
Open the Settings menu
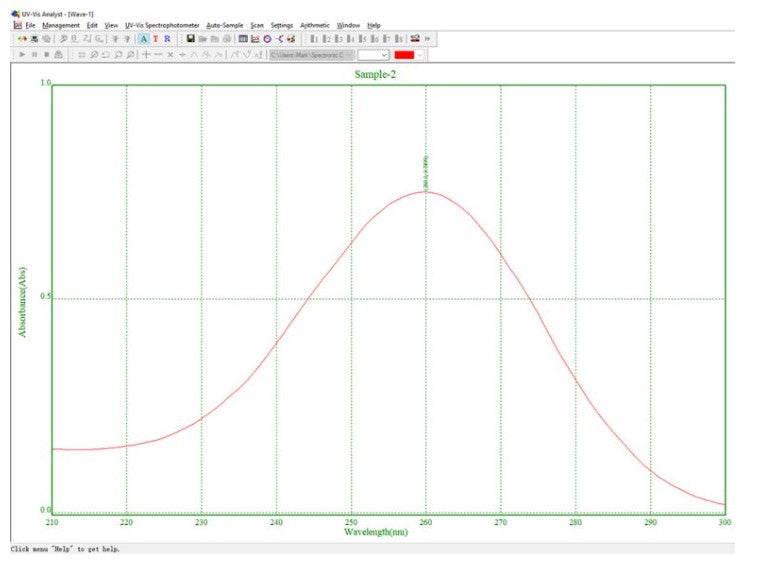282,25
